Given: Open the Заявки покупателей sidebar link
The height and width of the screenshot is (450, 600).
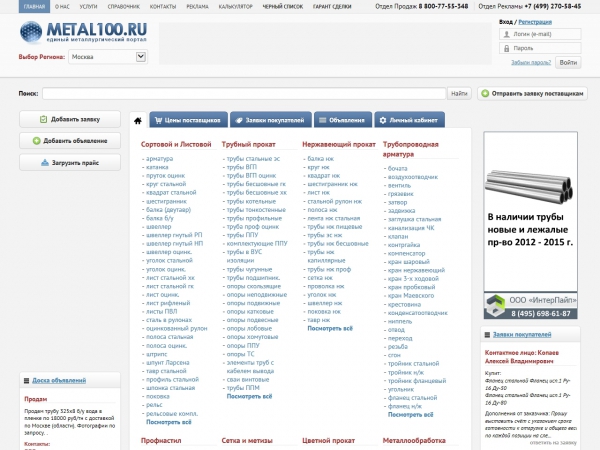Looking at the screenshot, I should pyautogui.click(x=522, y=334).
